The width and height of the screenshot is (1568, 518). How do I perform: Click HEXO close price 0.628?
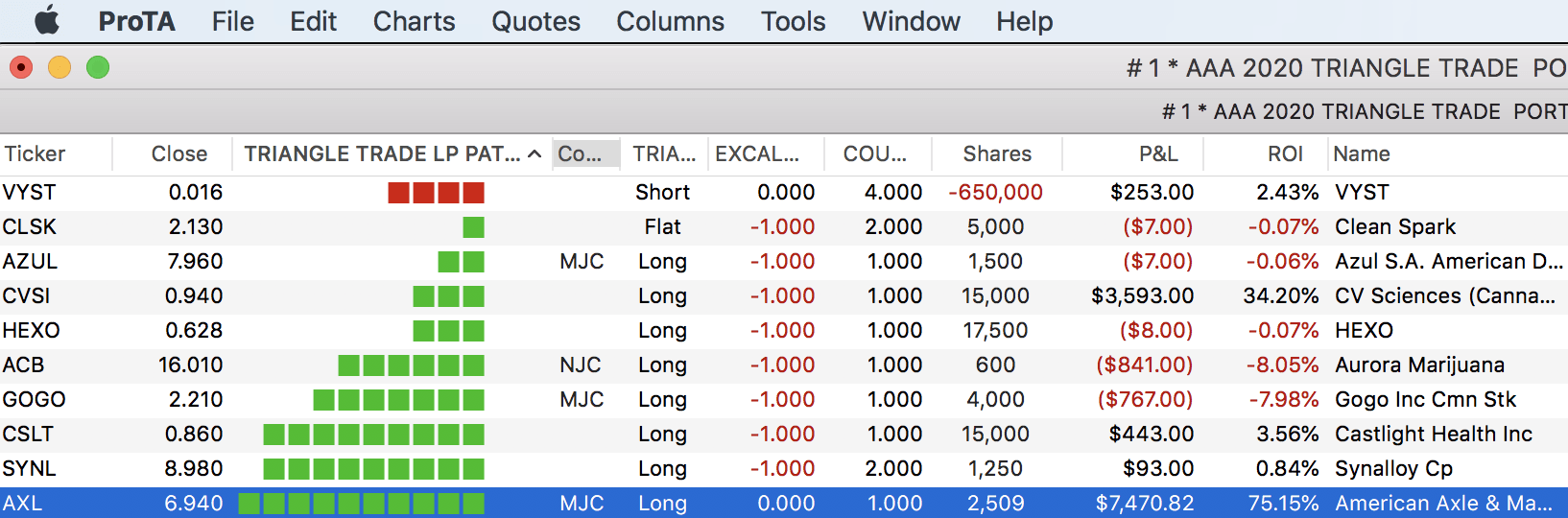click(x=194, y=330)
